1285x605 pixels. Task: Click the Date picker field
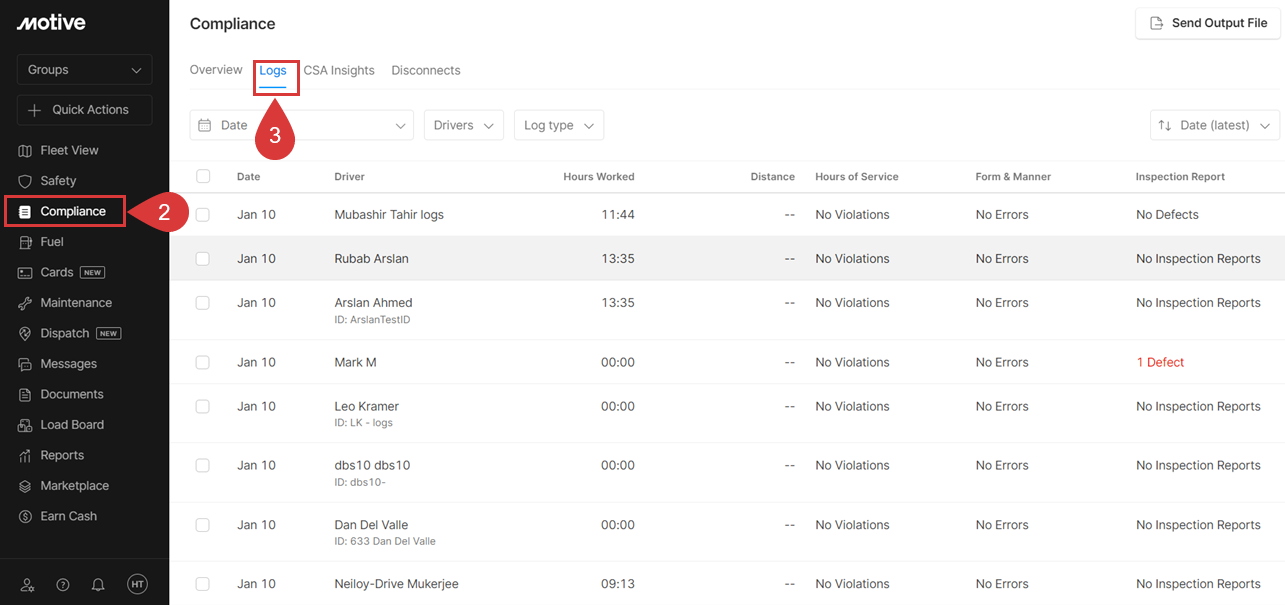point(301,125)
